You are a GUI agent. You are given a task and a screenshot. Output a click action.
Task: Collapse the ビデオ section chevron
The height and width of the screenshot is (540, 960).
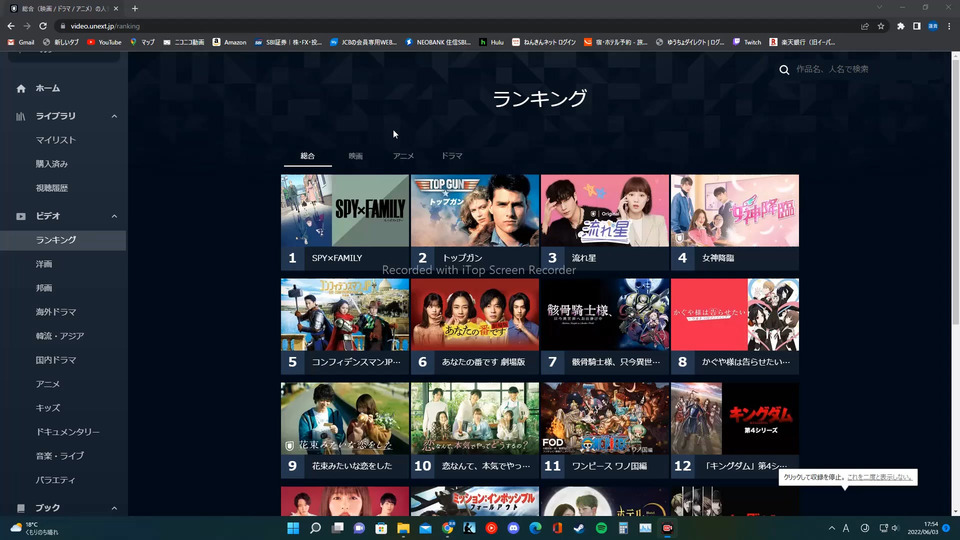[114, 216]
